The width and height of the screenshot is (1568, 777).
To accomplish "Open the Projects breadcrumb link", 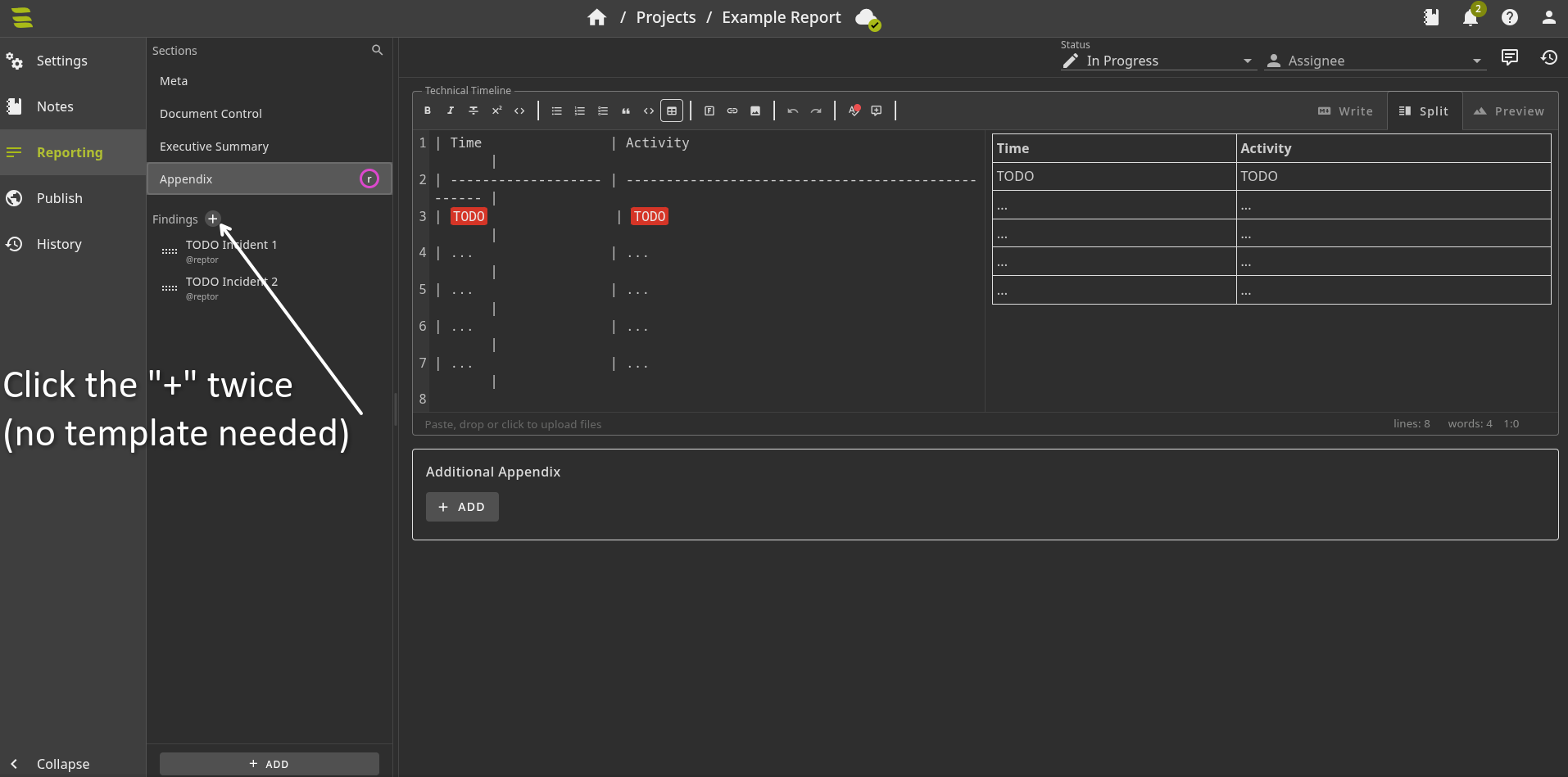I will (666, 17).
